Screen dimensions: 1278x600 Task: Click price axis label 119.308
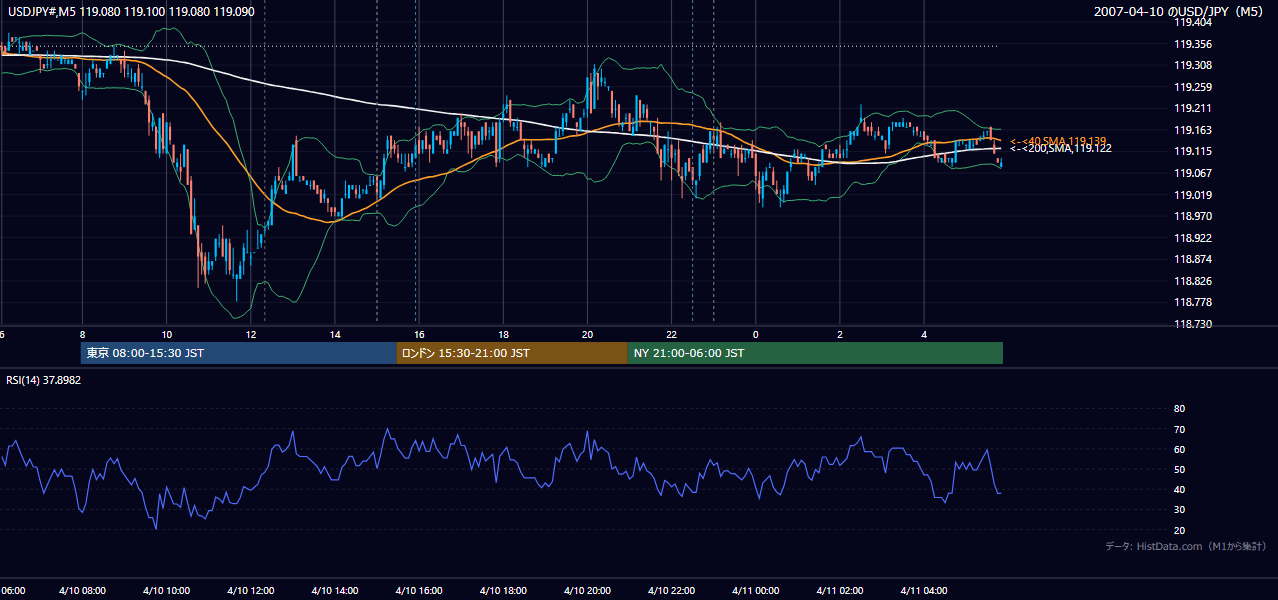(1192, 65)
